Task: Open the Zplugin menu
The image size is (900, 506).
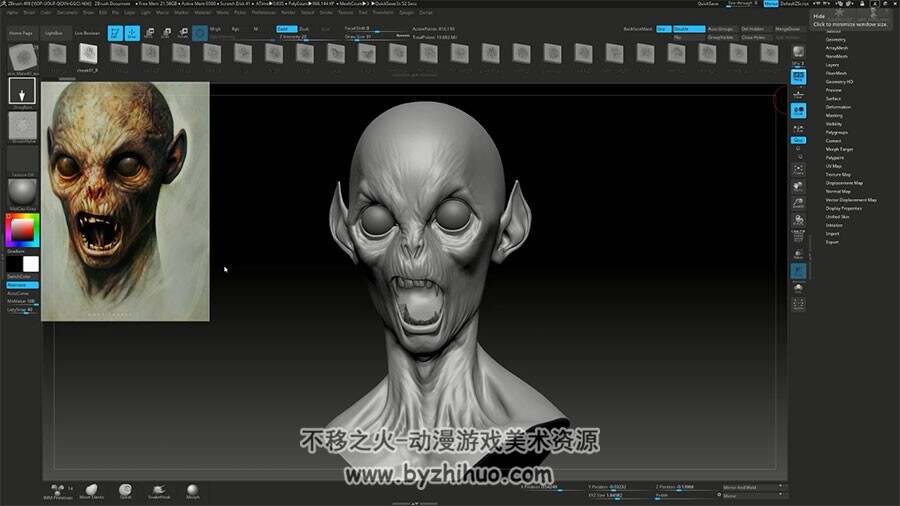Action: coord(406,12)
